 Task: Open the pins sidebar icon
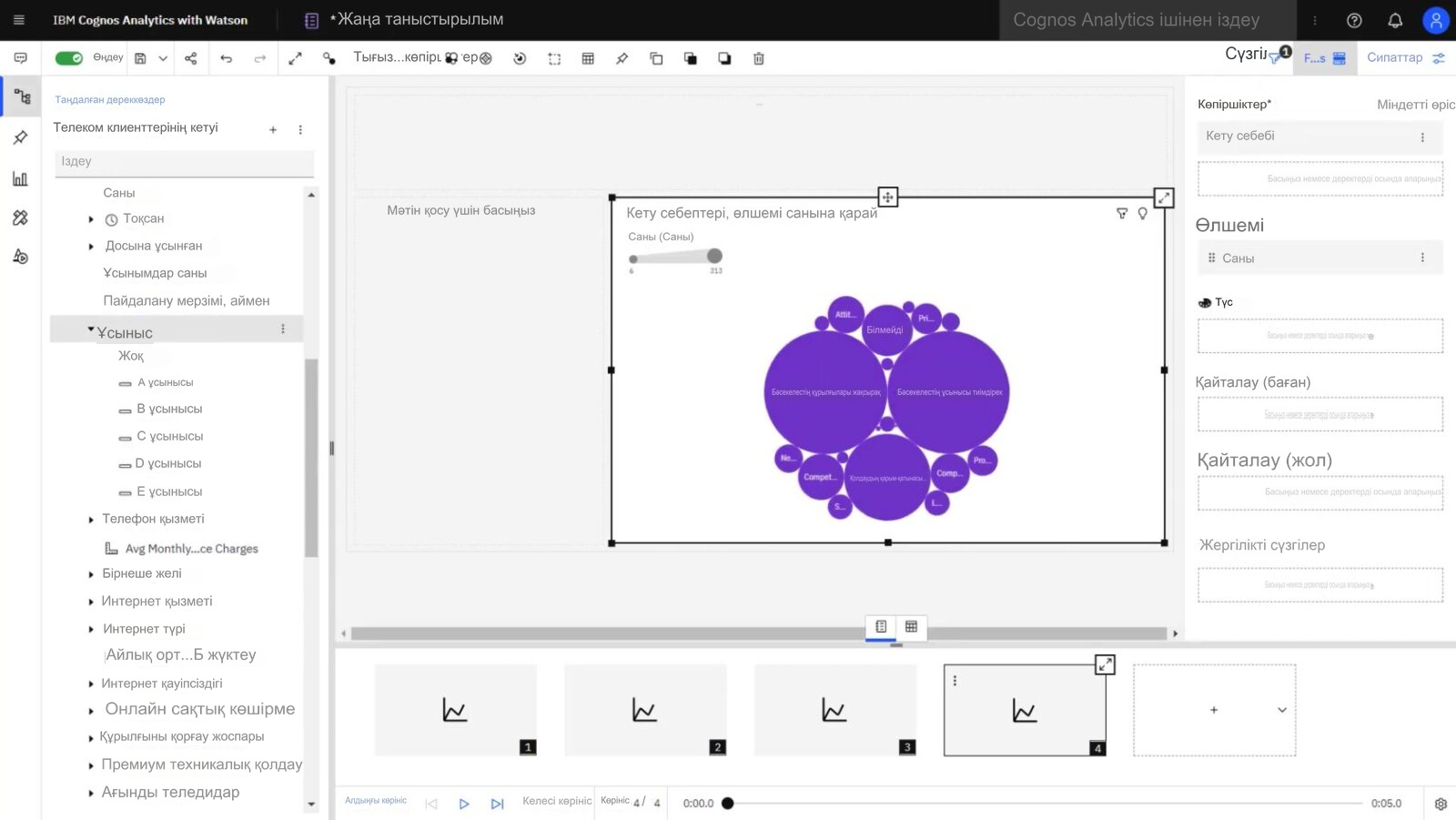(20, 137)
